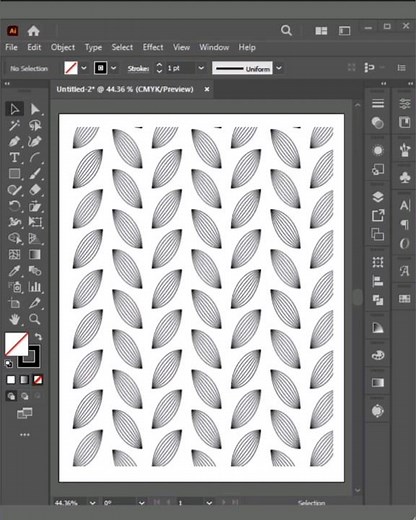This screenshot has width=416, height=520.
Task: Select the Zoom tool magnifier
Action: (35, 319)
